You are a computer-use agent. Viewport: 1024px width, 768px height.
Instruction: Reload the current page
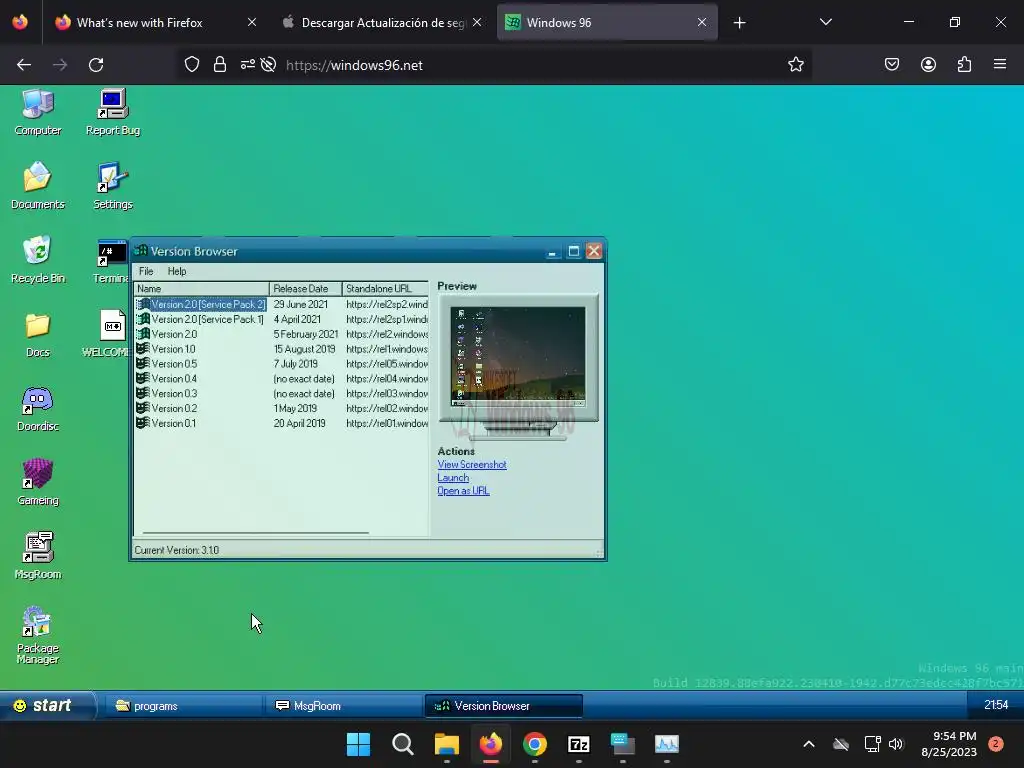[x=96, y=65]
